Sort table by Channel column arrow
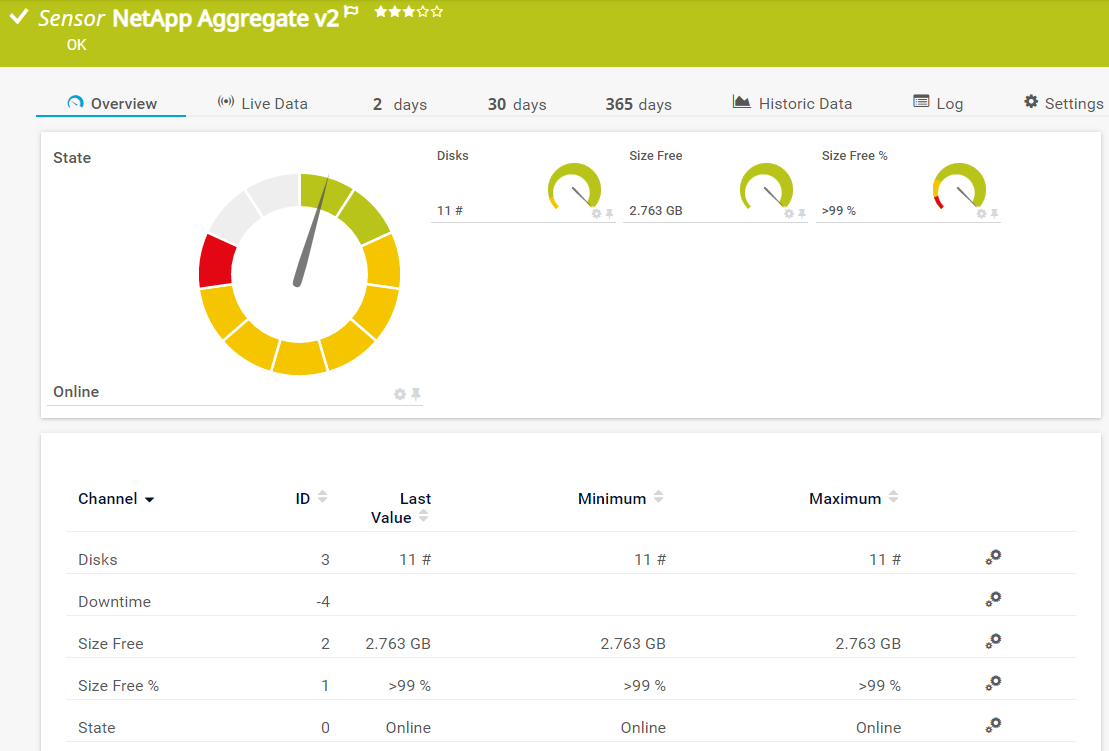 [x=150, y=500]
